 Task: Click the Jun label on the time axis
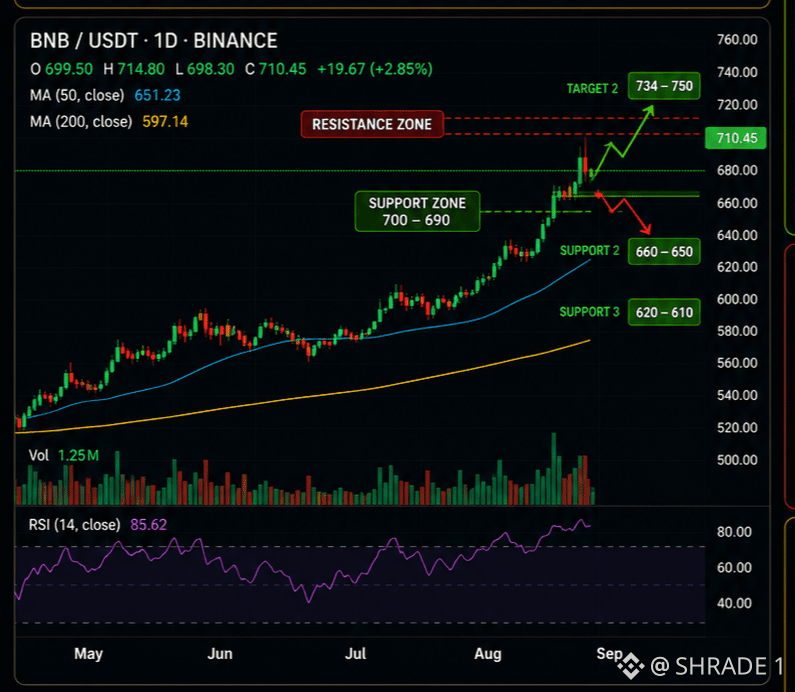coord(220,653)
